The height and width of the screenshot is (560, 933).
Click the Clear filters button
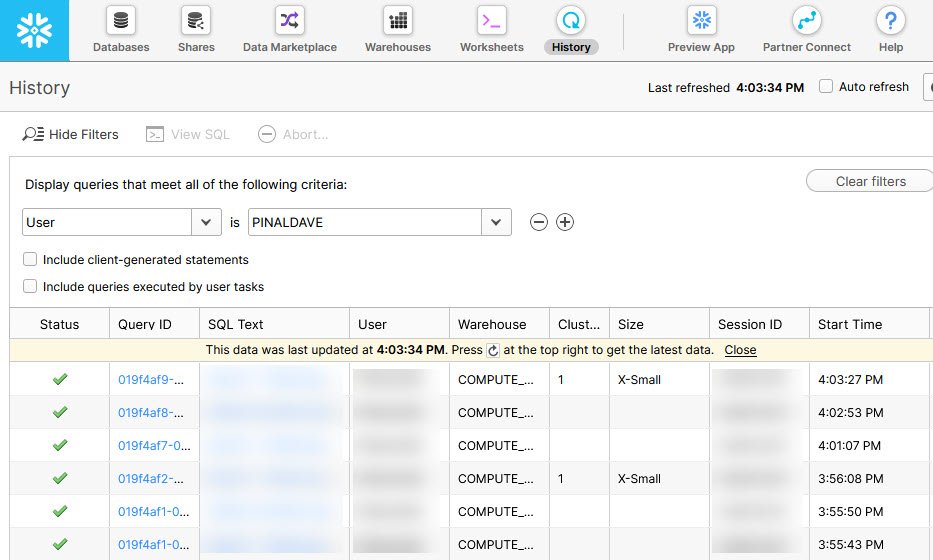pyautogui.click(x=870, y=182)
